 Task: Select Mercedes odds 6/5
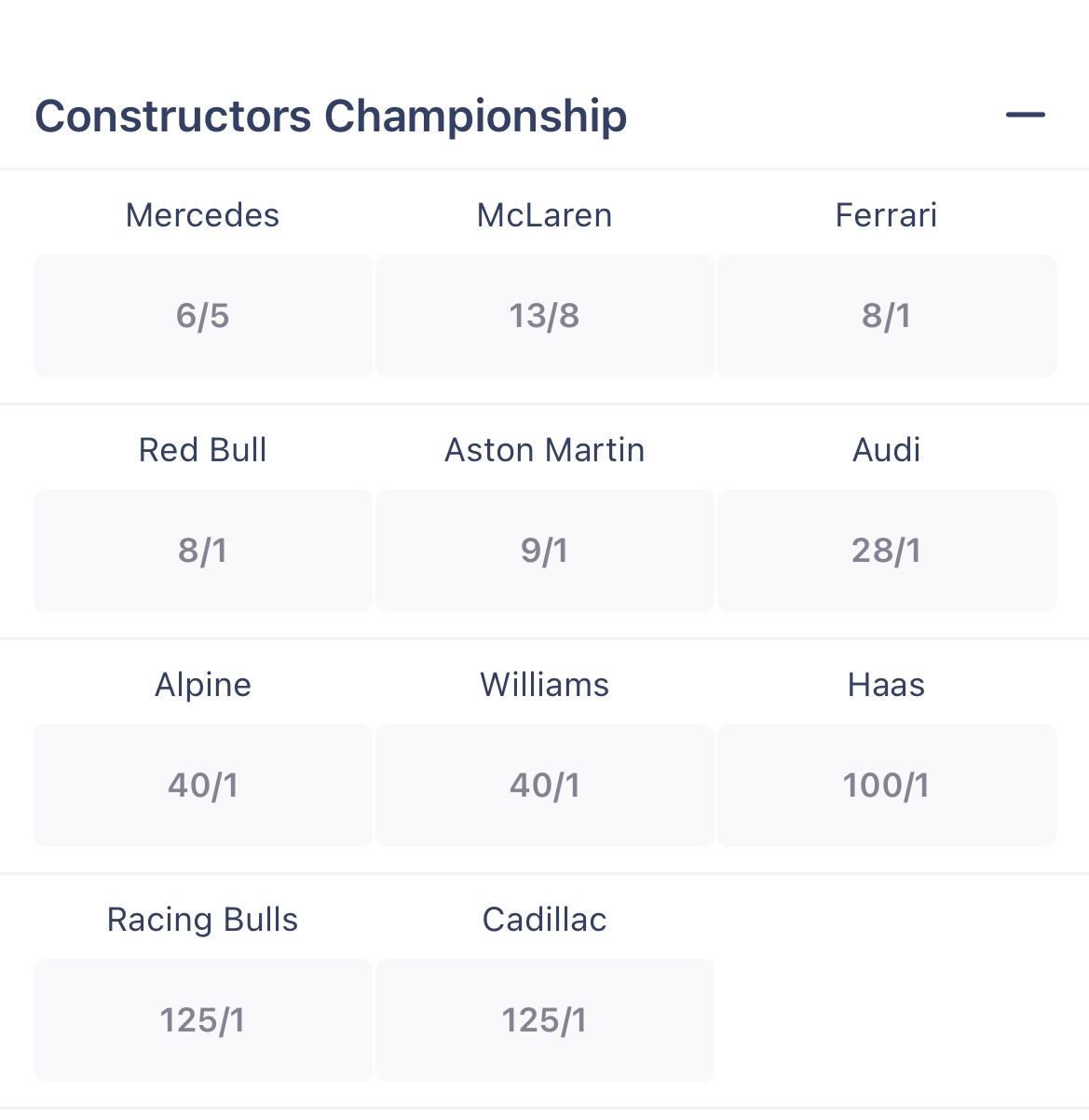203,316
